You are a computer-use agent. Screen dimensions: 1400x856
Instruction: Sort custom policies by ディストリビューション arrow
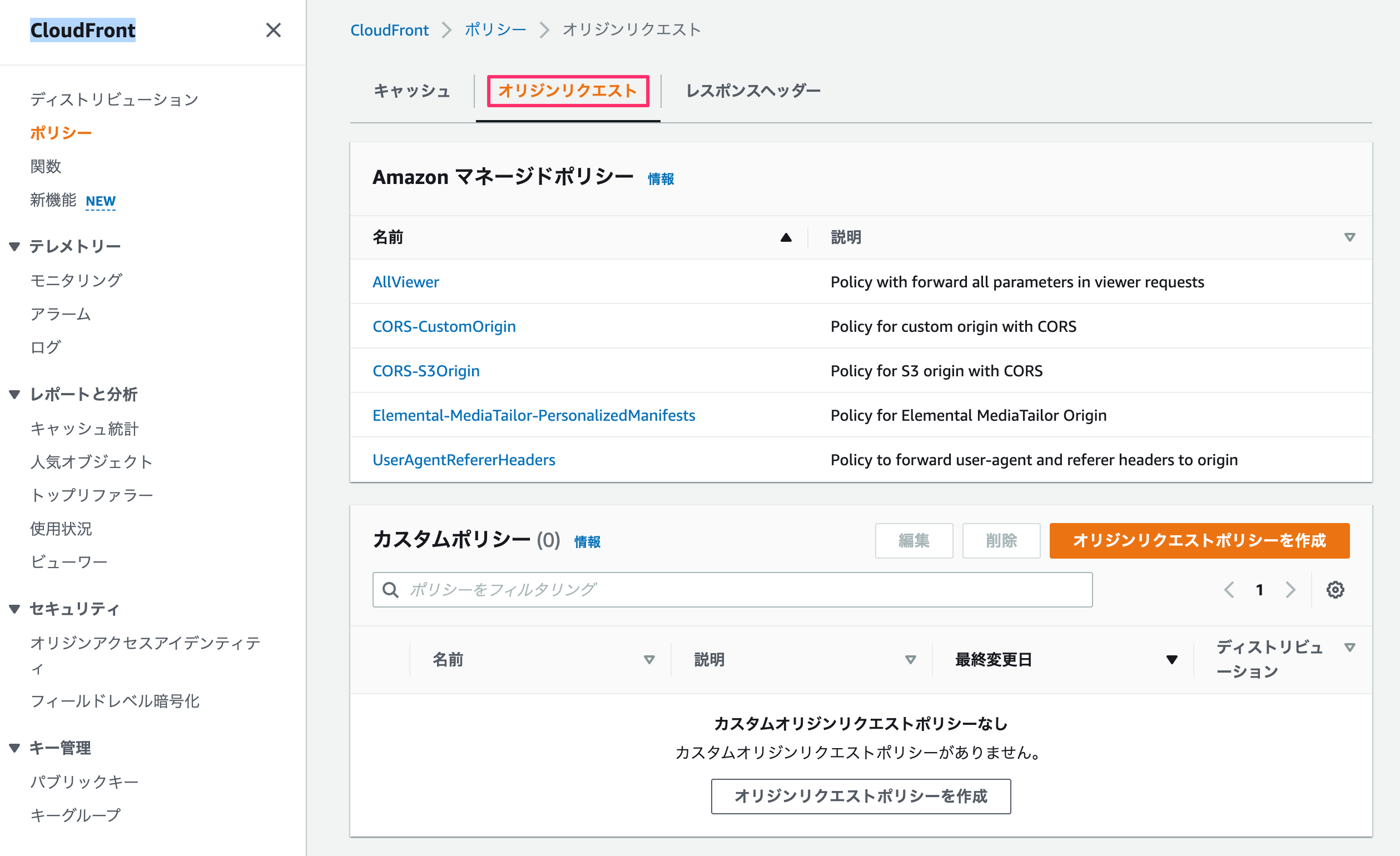tap(1350, 647)
